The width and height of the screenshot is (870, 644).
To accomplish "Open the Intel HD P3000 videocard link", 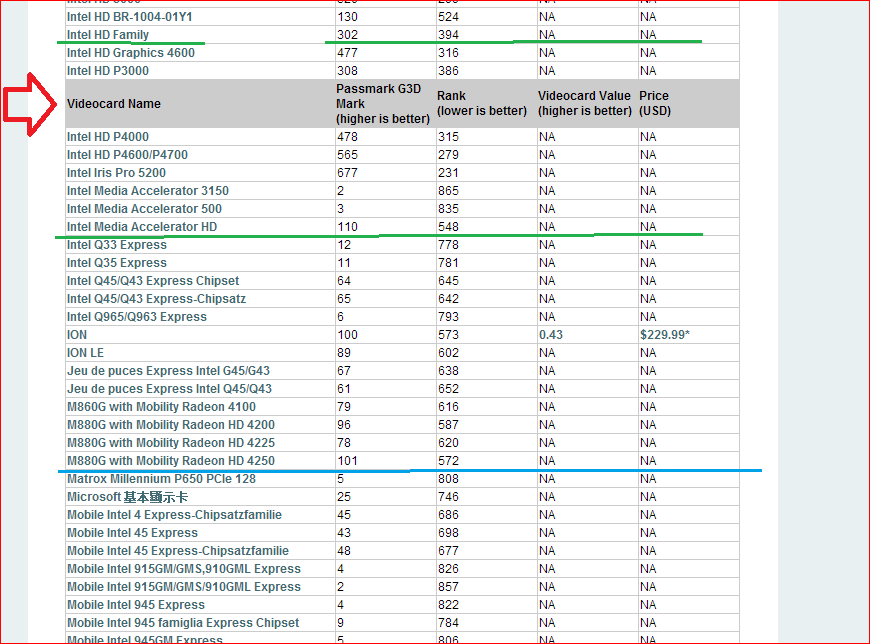I will (x=108, y=70).
